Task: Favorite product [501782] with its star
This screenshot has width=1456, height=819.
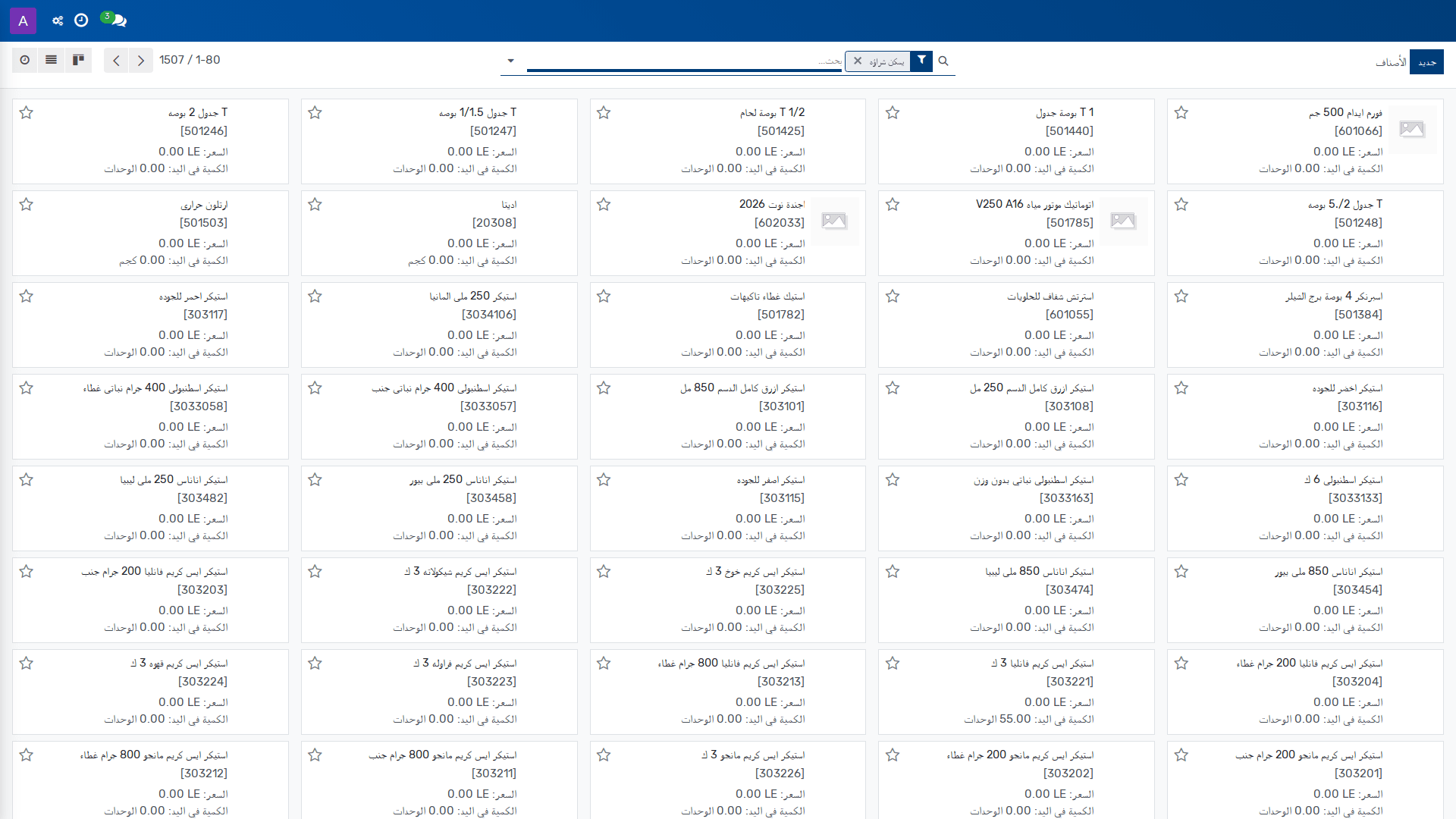Action: click(604, 297)
